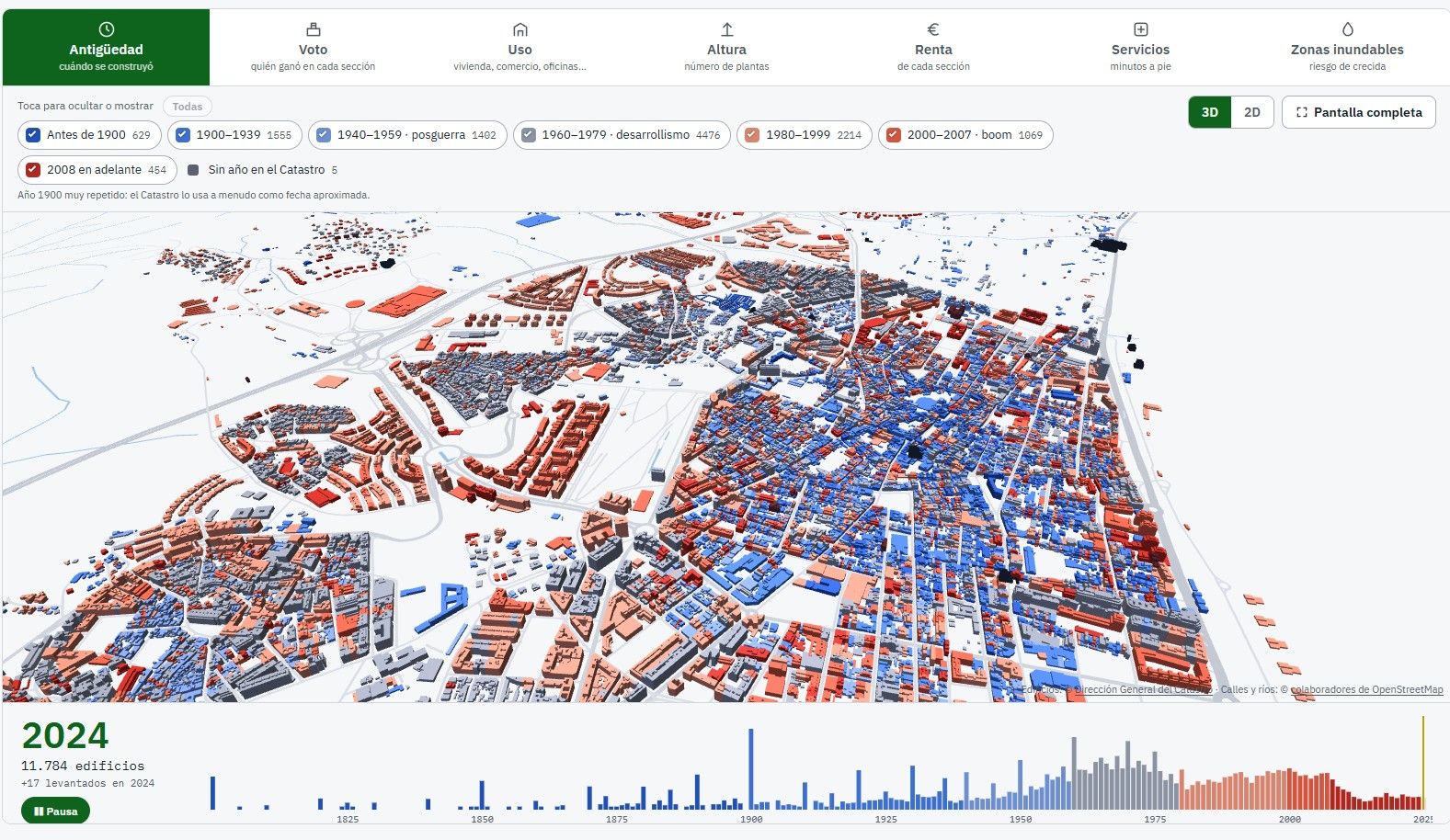Viewport: 1450px width, 840px height.
Task: Click the upward arrow icon above Altura
Action: (x=726, y=29)
